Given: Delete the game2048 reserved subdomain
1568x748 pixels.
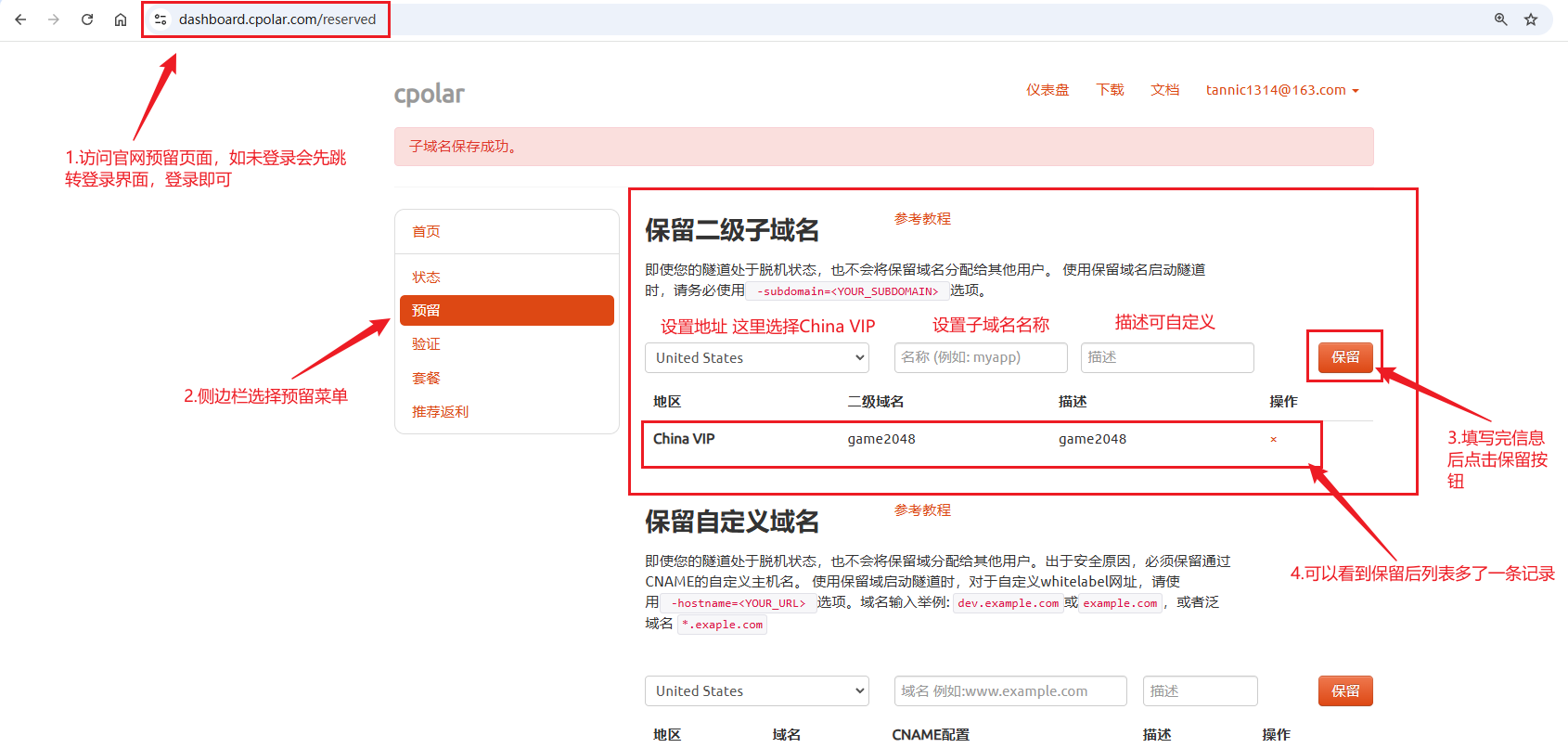Looking at the screenshot, I should 1273,440.
